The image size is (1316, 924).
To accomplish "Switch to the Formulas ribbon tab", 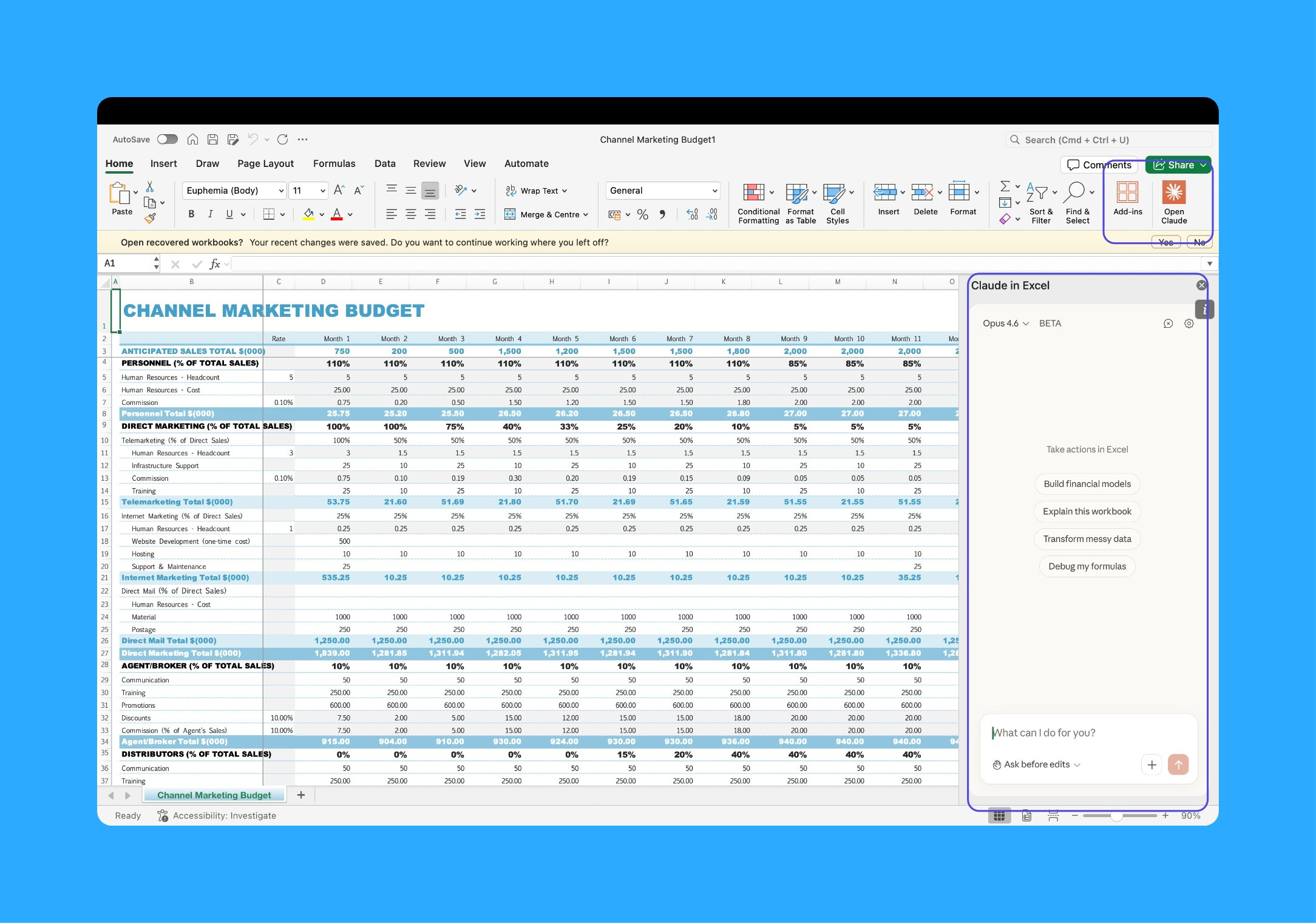I will pyautogui.click(x=334, y=164).
